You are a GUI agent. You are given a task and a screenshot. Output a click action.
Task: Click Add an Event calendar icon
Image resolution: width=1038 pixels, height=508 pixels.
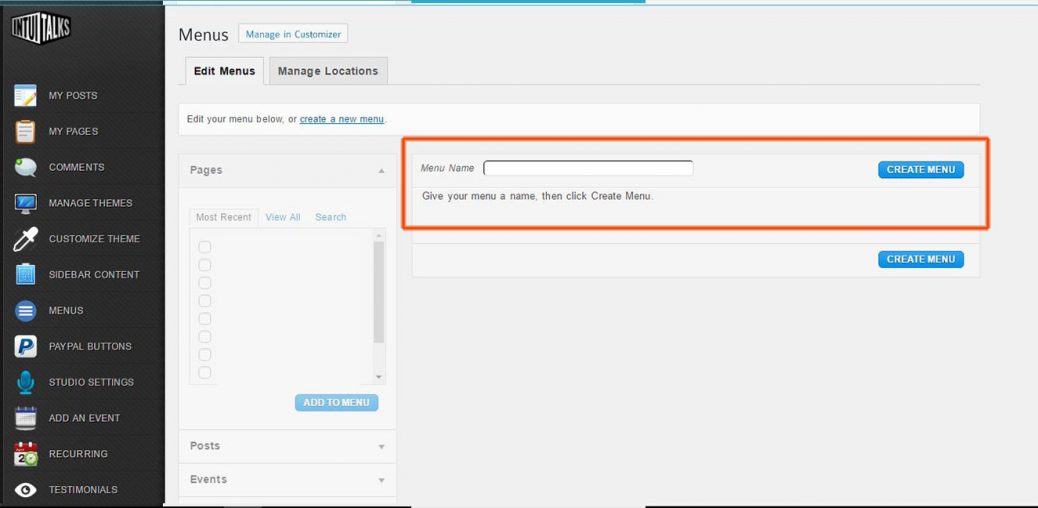(26, 418)
